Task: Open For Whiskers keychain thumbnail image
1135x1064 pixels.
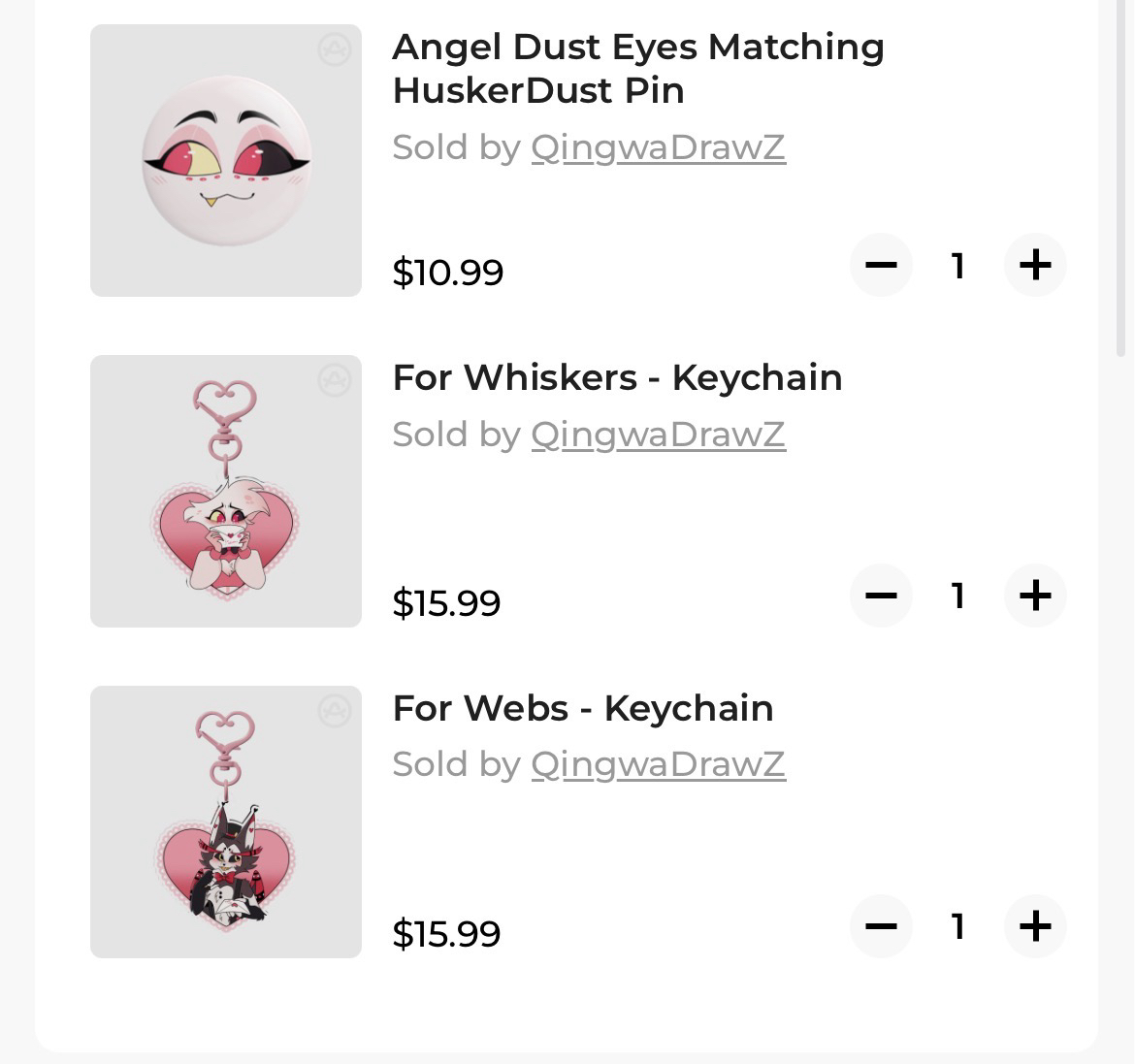Action: coord(225,492)
